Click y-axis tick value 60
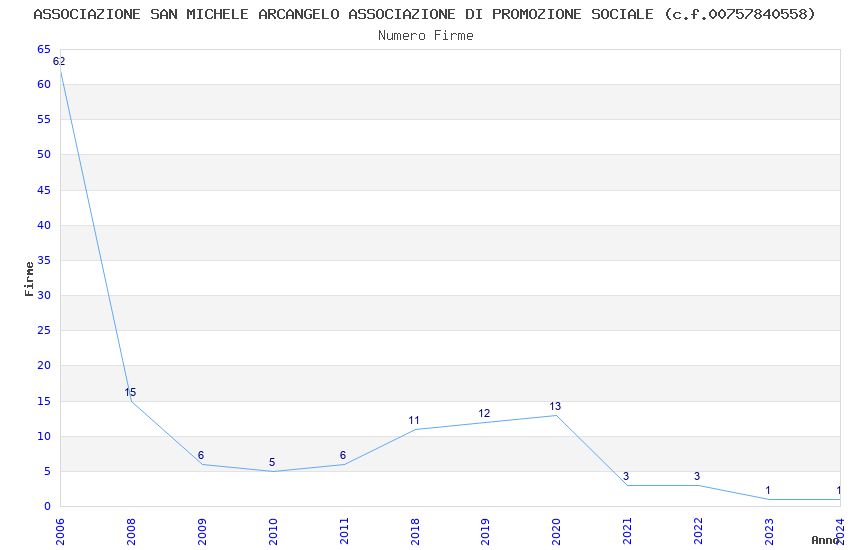Image resolution: width=850 pixels, height=550 pixels. point(44,85)
